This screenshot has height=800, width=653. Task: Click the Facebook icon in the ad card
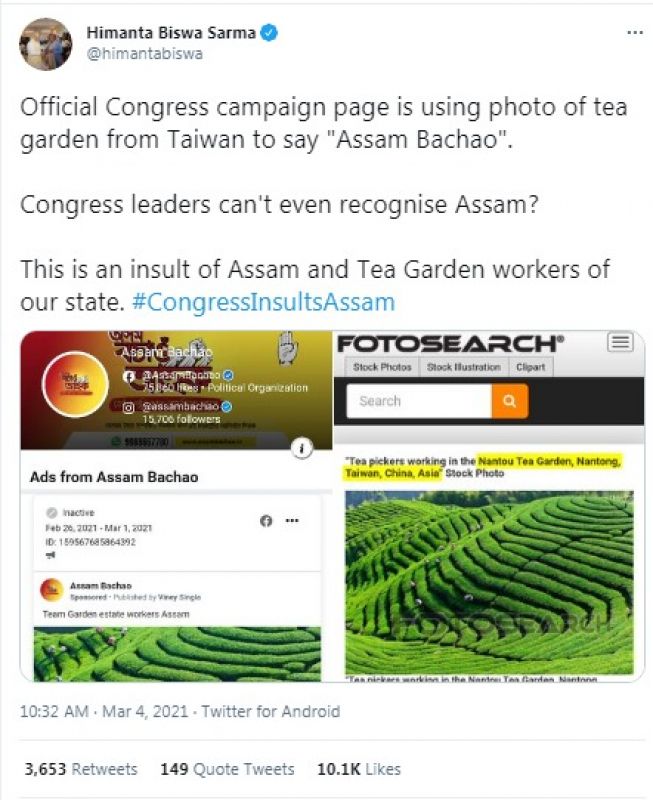266,520
